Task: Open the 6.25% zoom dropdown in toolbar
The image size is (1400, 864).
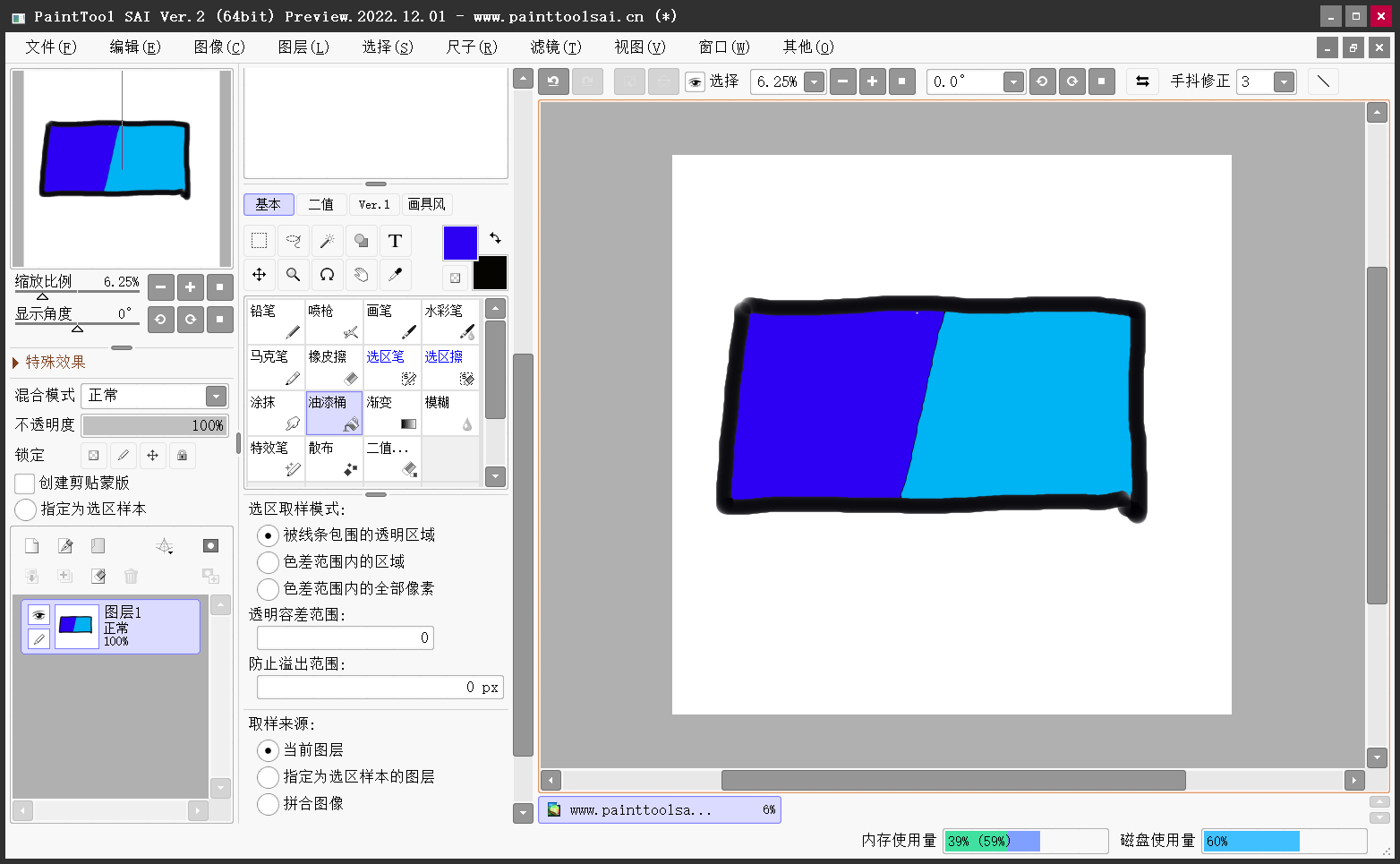Action: click(814, 81)
